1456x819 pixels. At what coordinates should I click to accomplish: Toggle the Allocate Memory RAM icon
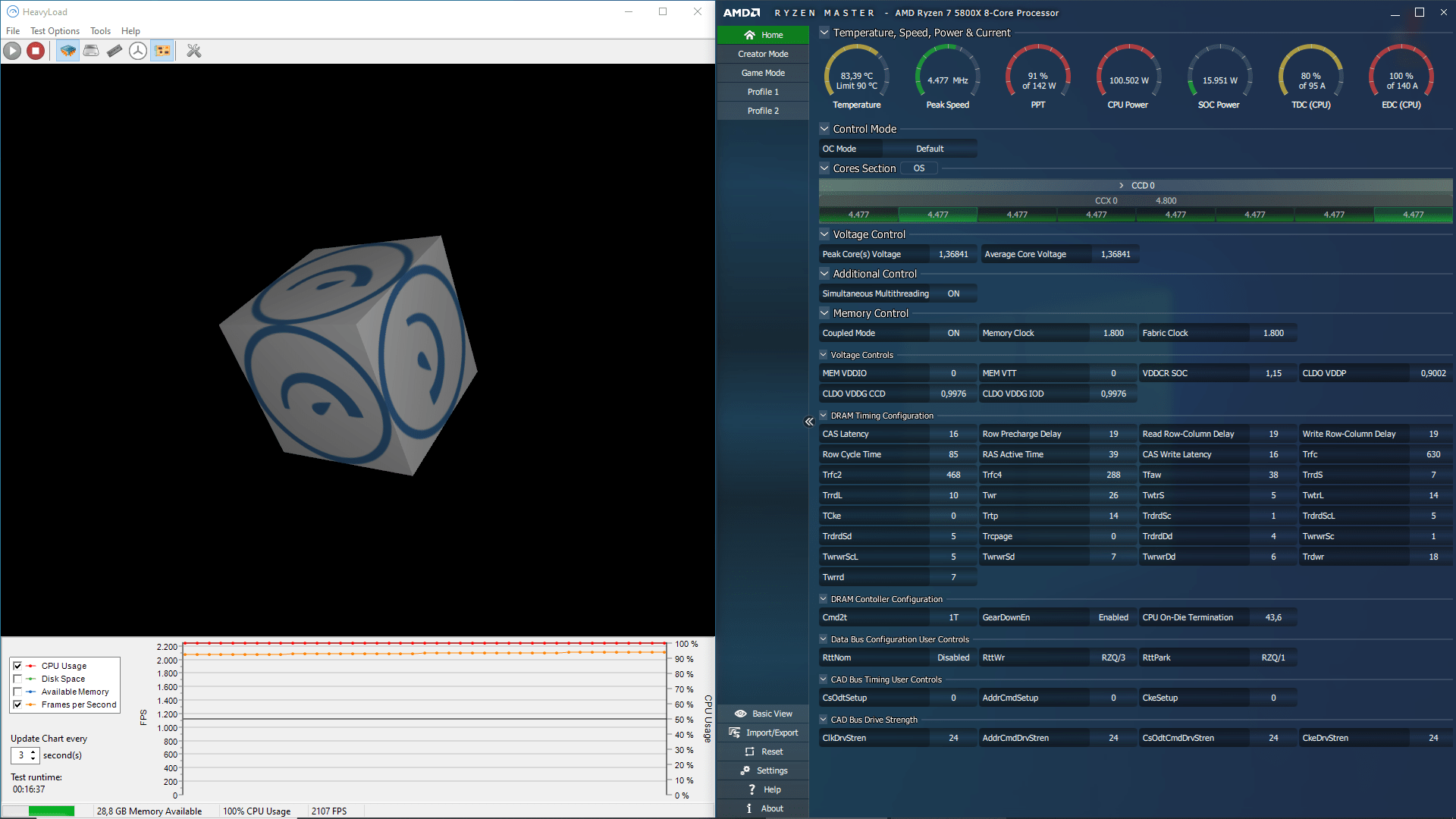point(115,51)
